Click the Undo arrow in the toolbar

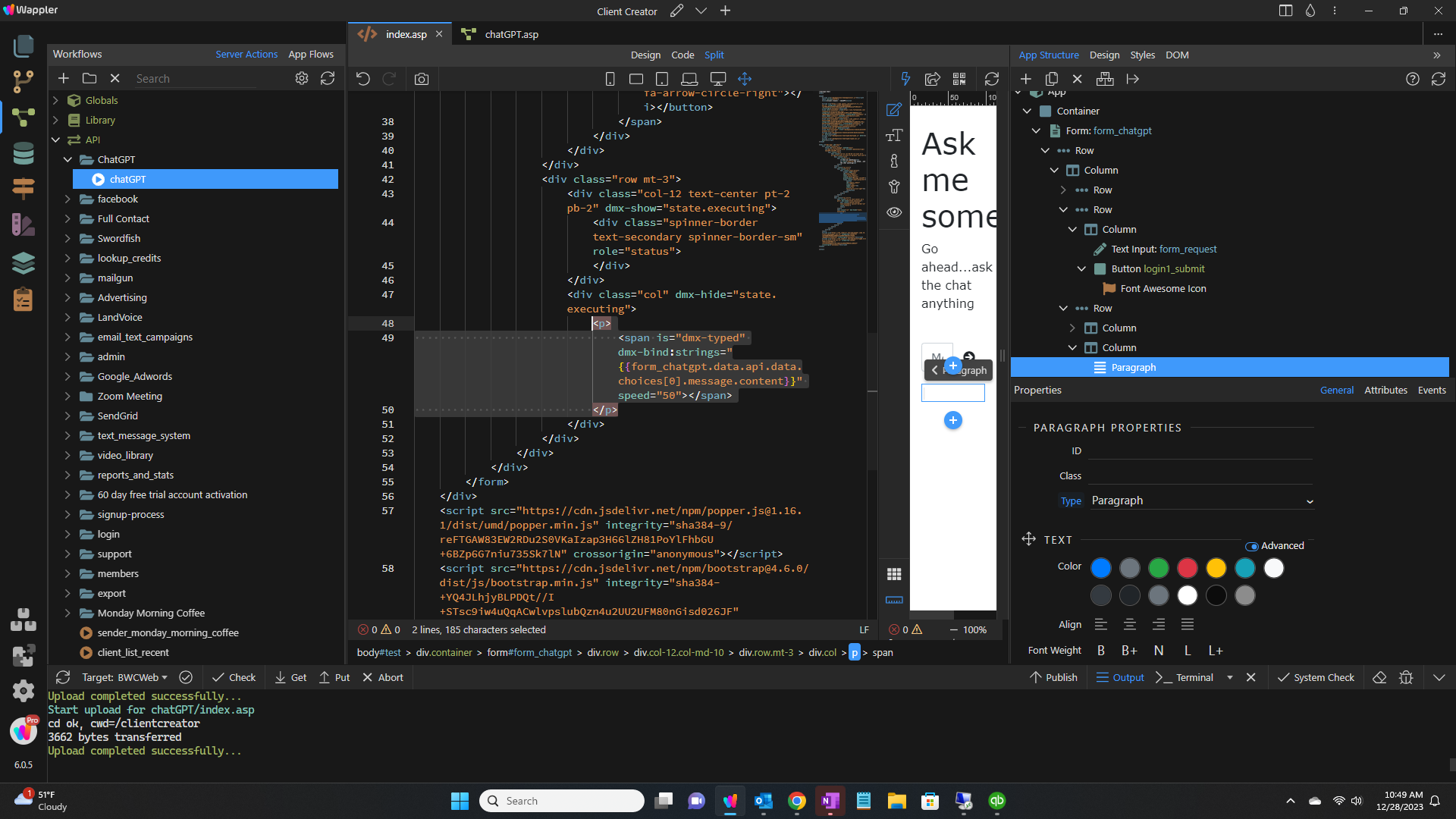(x=362, y=78)
